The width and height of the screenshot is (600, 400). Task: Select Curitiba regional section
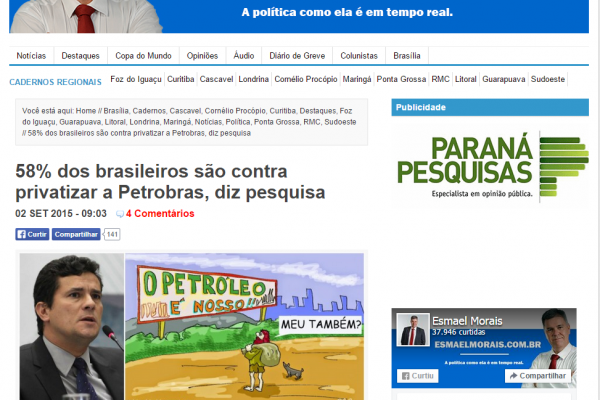pyautogui.click(x=181, y=79)
